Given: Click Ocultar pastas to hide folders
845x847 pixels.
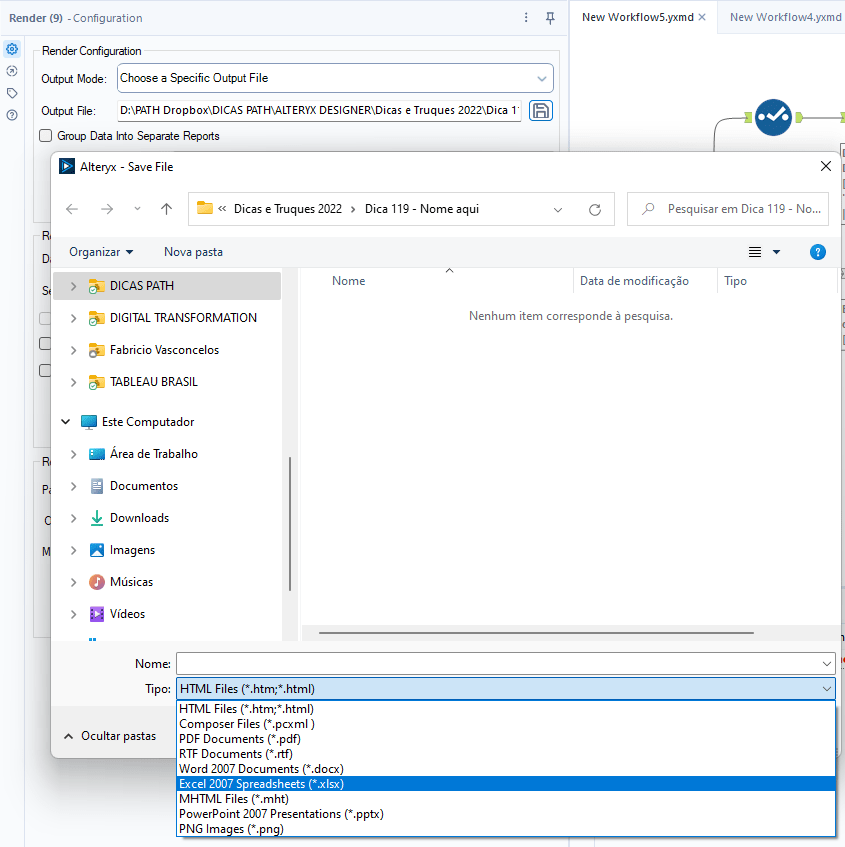Looking at the screenshot, I should point(110,736).
